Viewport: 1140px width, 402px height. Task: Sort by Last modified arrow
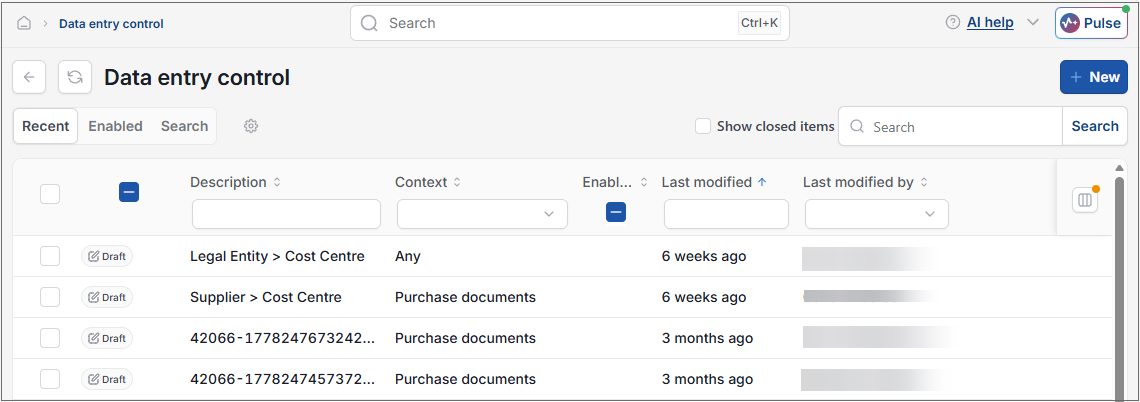click(762, 182)
